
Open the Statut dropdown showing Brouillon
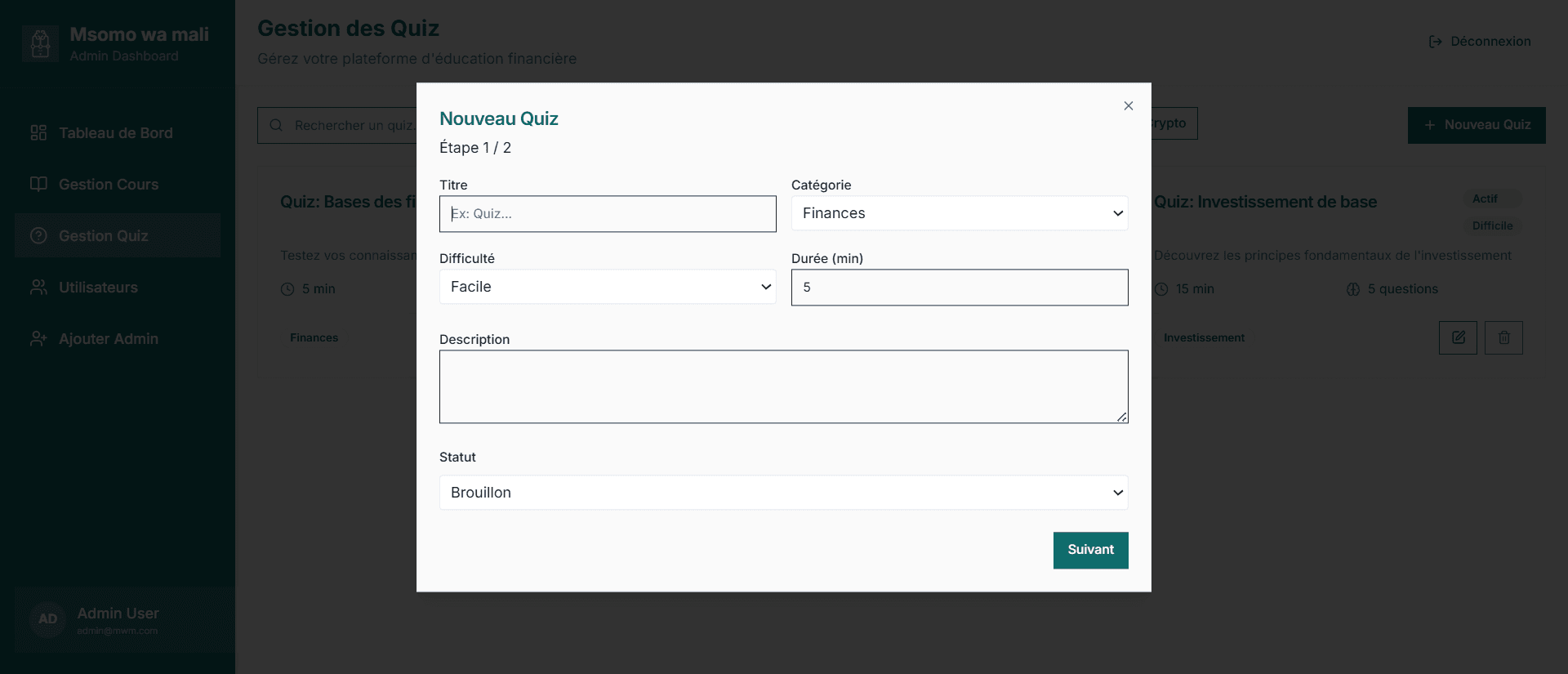(784, 493)
